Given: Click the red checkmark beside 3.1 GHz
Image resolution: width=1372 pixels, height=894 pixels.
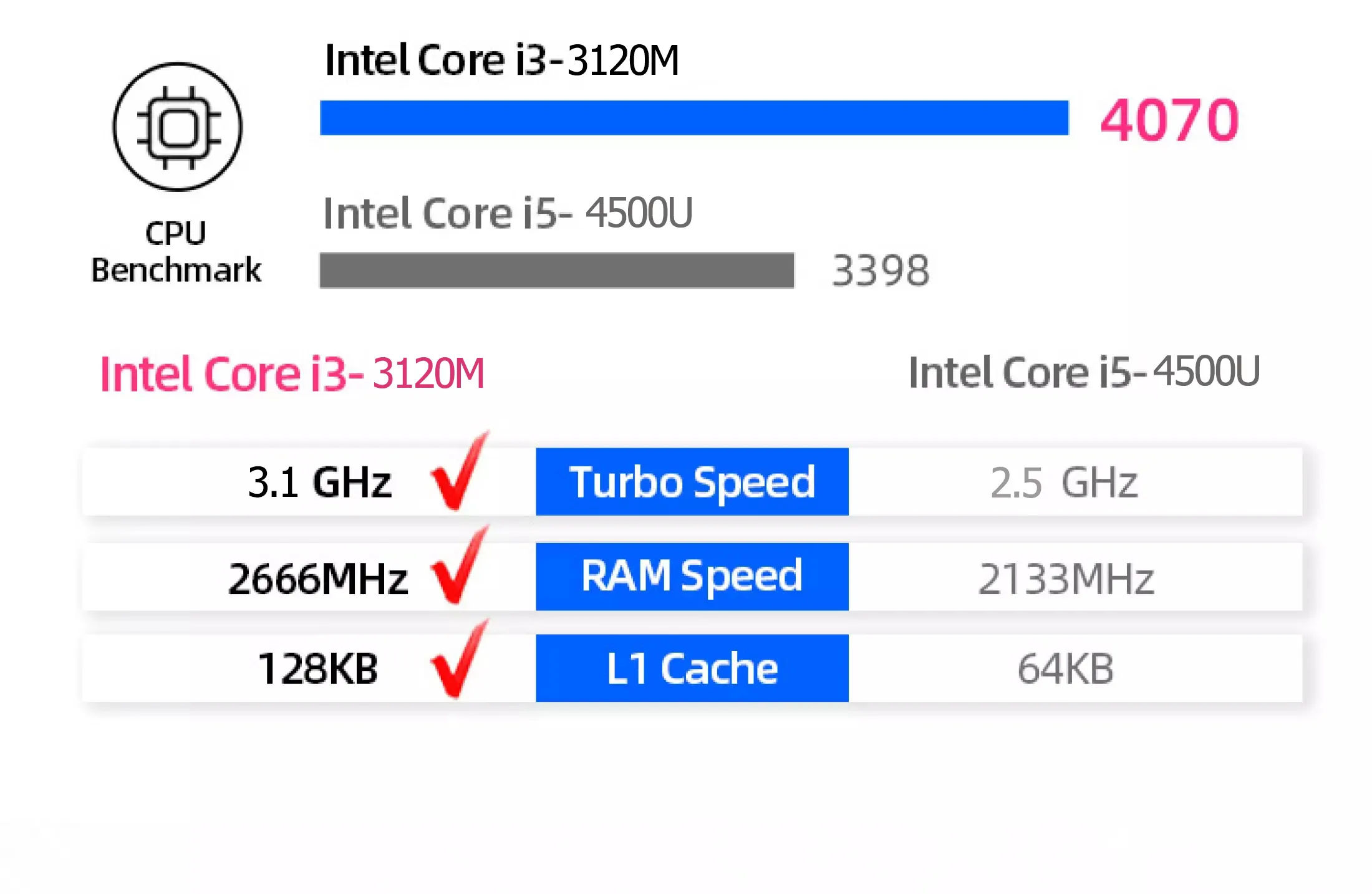Looking at the screenshot, I should 460,471.
